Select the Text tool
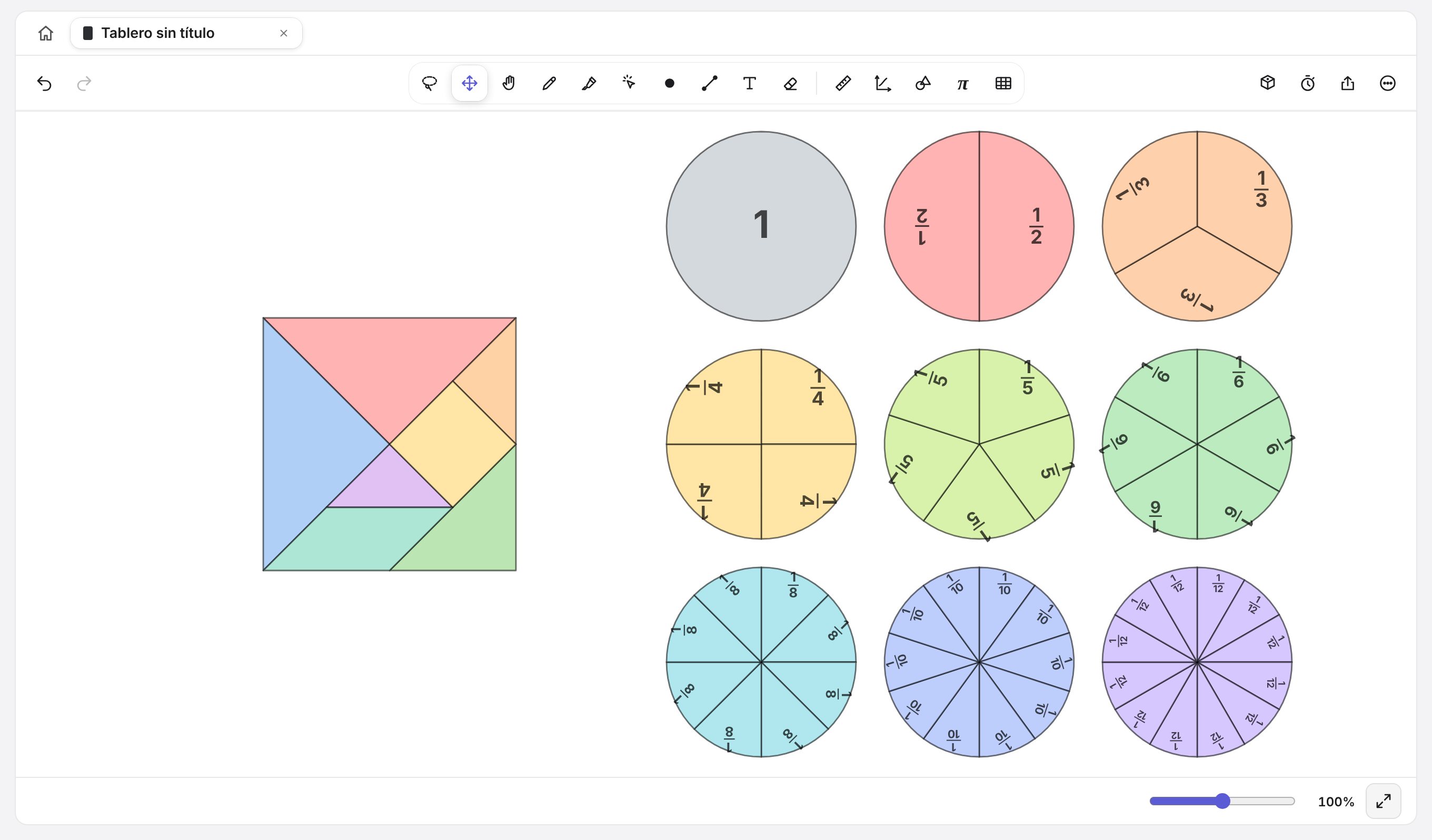Viewport: 1432px width, 840px height. (750, 84)
